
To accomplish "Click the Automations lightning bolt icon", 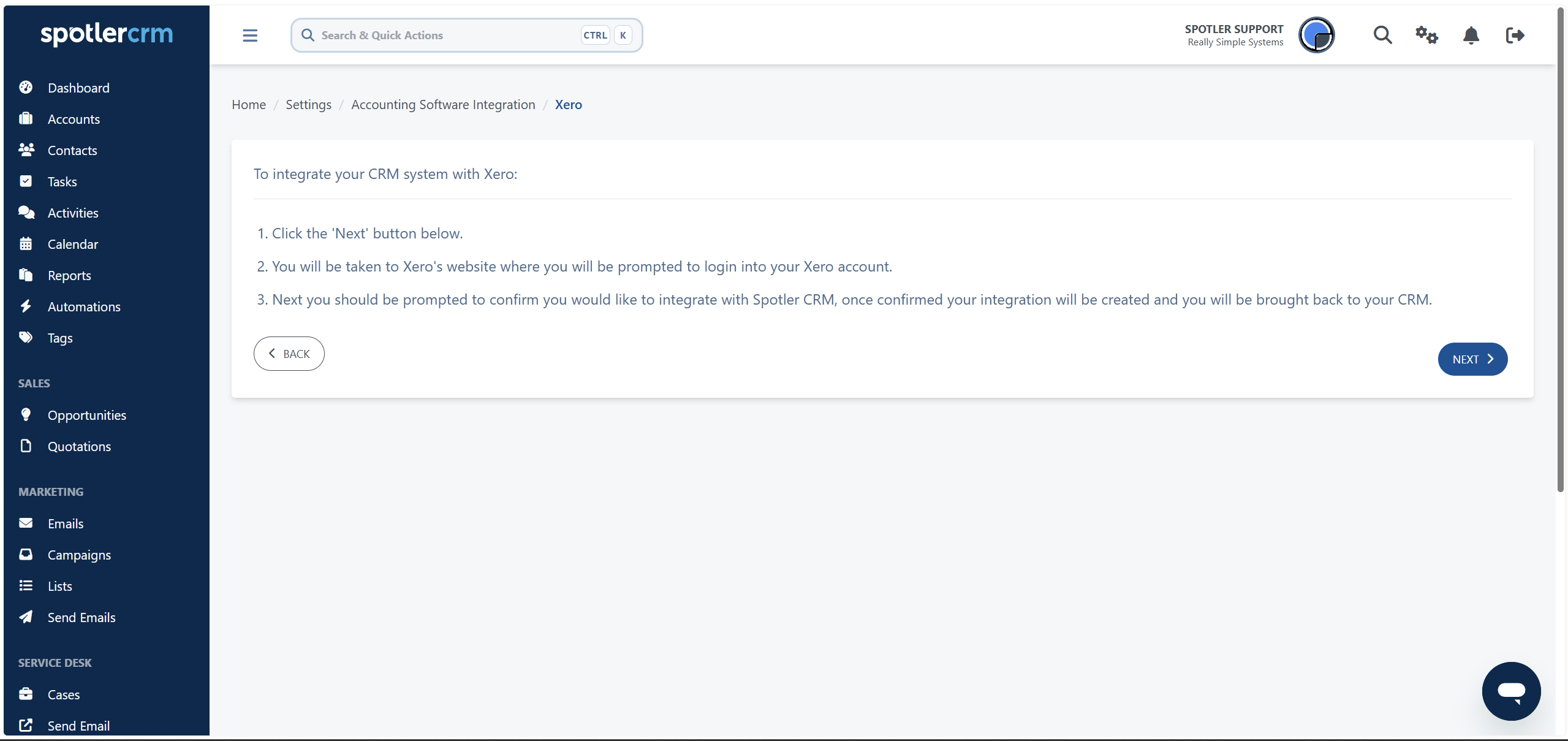I will click(x=26, y=306).
